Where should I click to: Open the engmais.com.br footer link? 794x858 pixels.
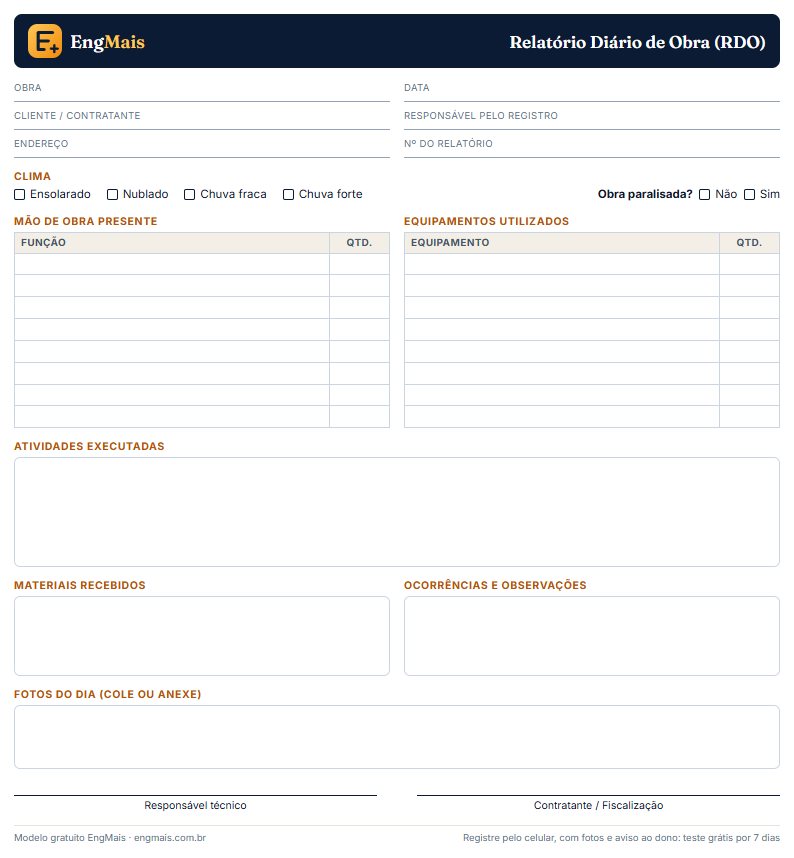(170, 838)
